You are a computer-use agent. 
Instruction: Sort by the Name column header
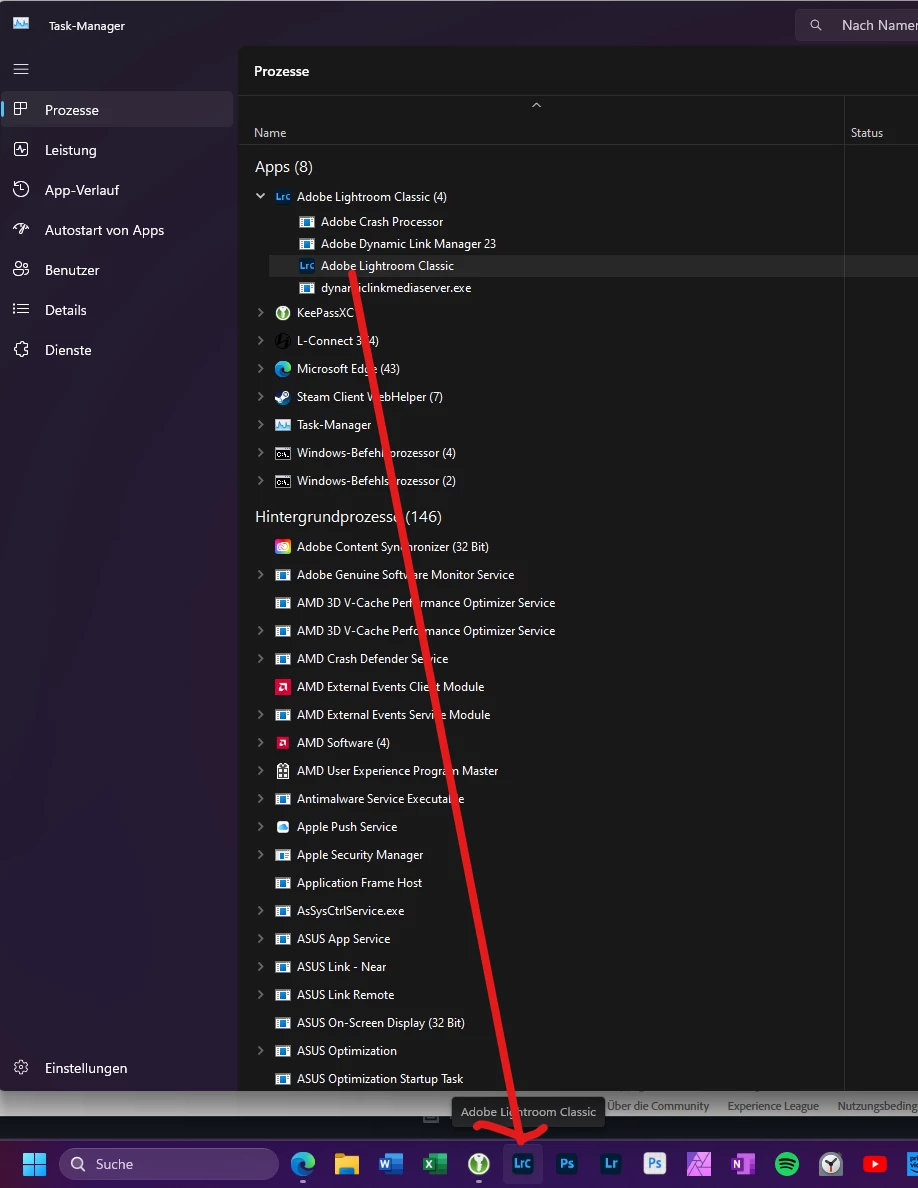270,133
